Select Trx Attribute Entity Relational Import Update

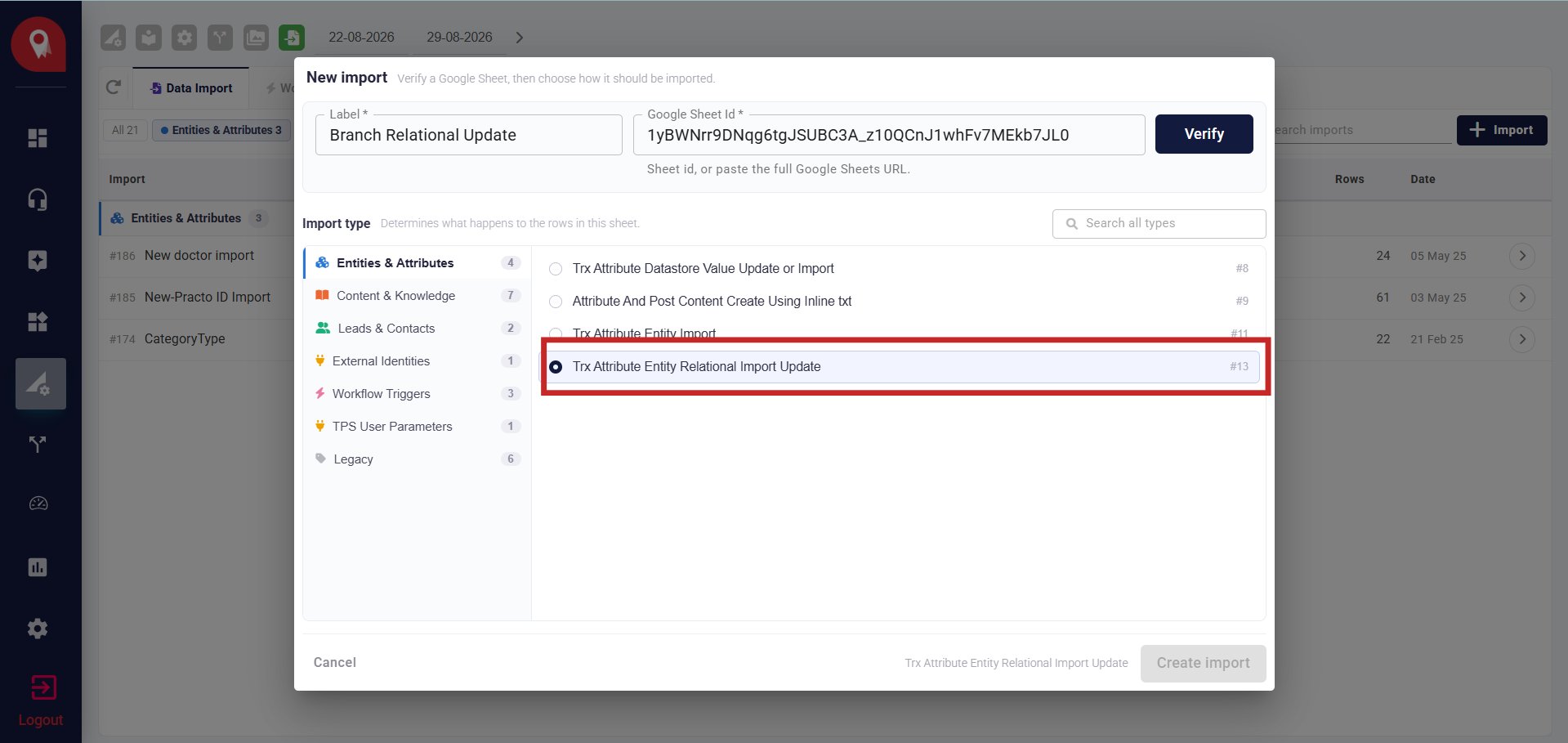(903, 367)
